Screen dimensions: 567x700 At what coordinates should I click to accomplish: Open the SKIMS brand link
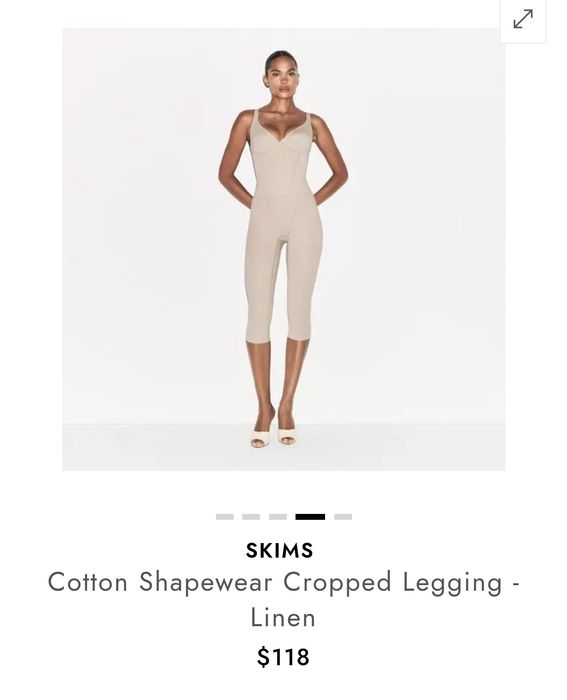click(x=279, y=550)
